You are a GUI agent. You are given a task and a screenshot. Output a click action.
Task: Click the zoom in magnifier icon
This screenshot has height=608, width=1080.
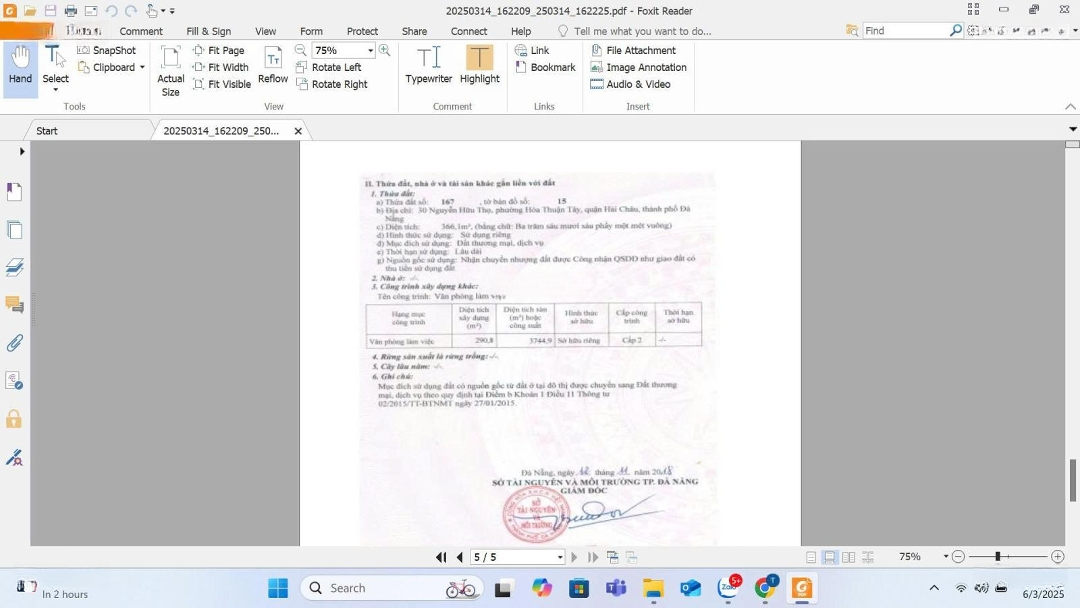point(384,50)
